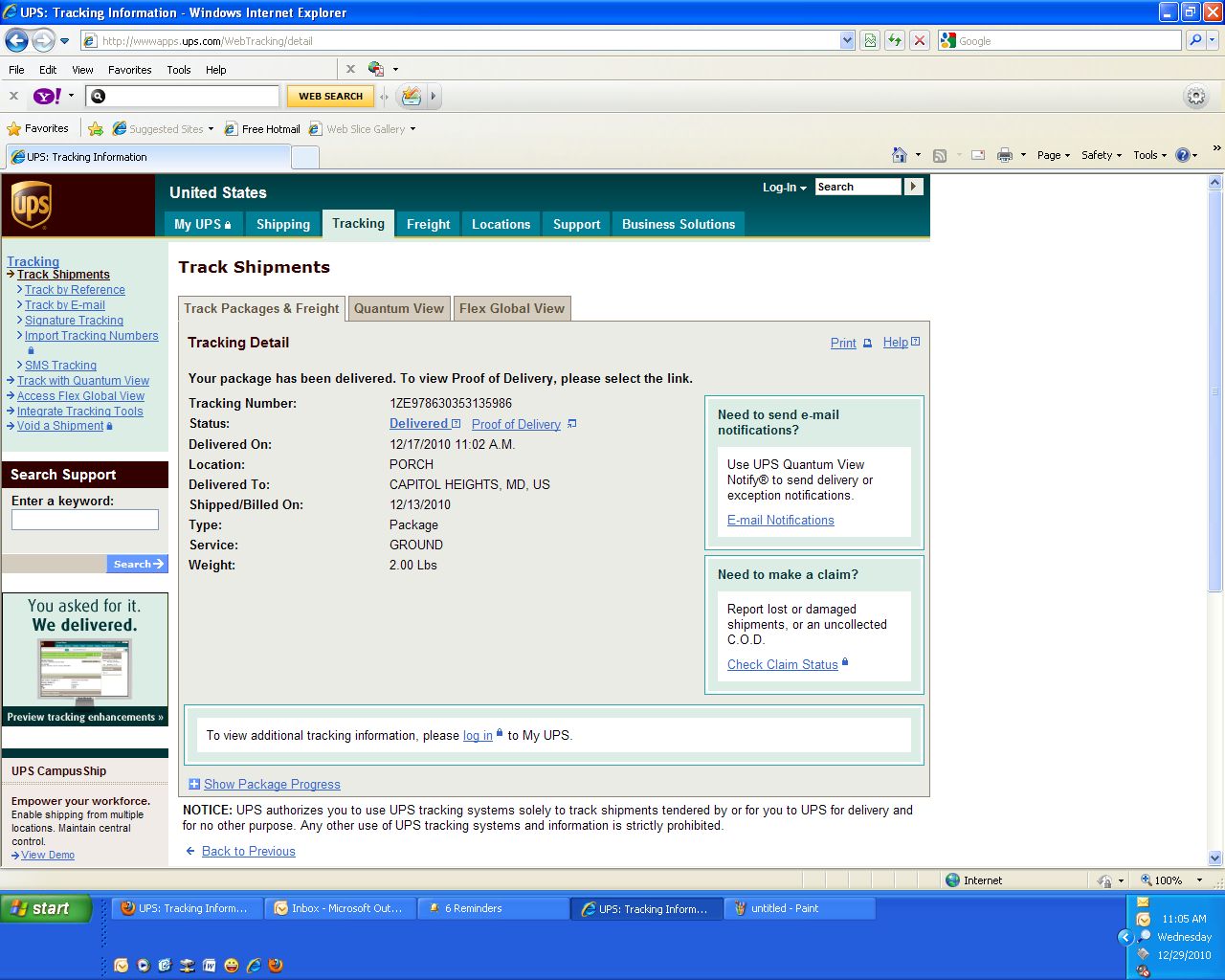Open the Proof of Delivery link
The image size is (1225, 980).
pyautogui.click(x=516, y=424)
